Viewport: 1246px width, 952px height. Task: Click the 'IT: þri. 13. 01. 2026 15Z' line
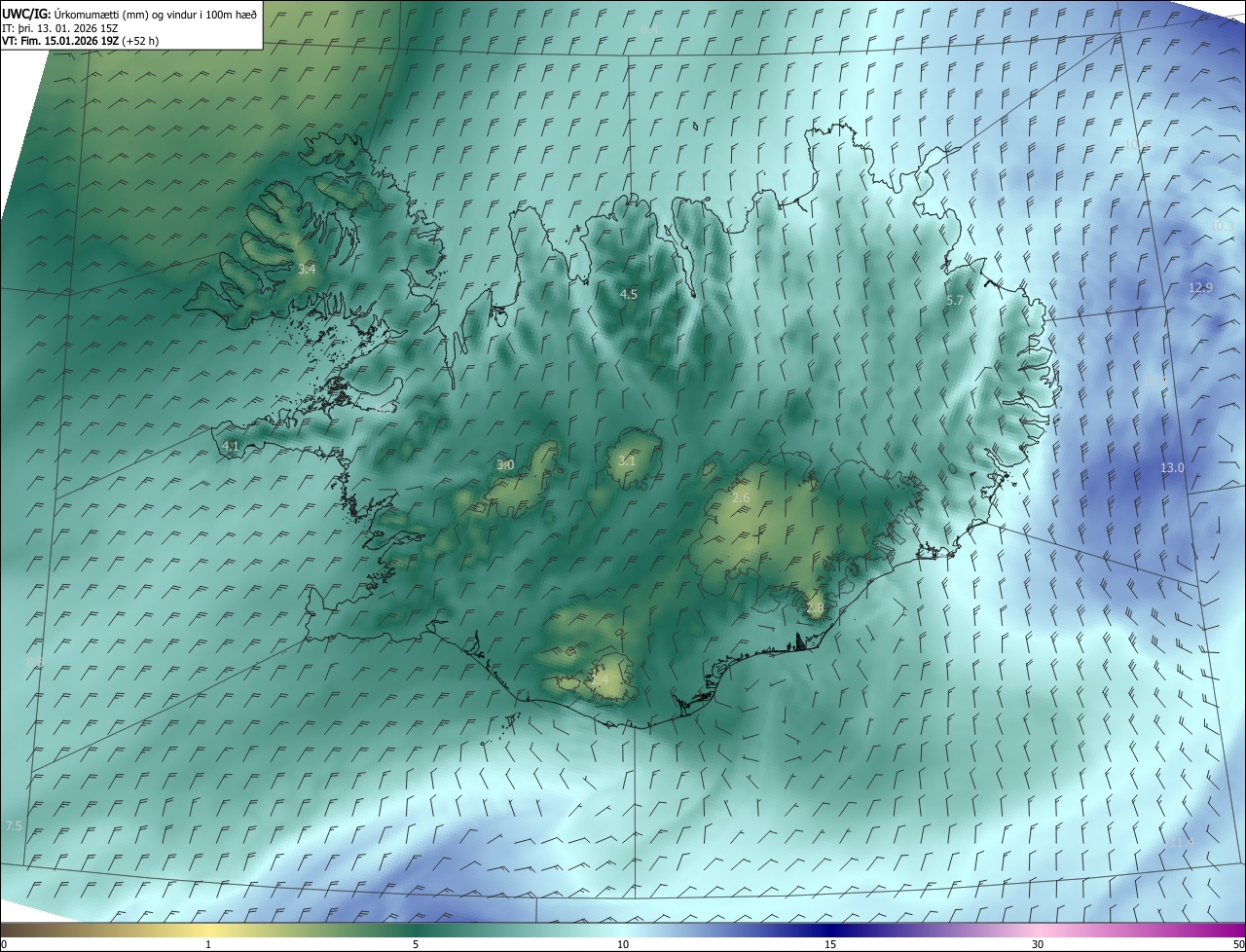tap(59, 28)
